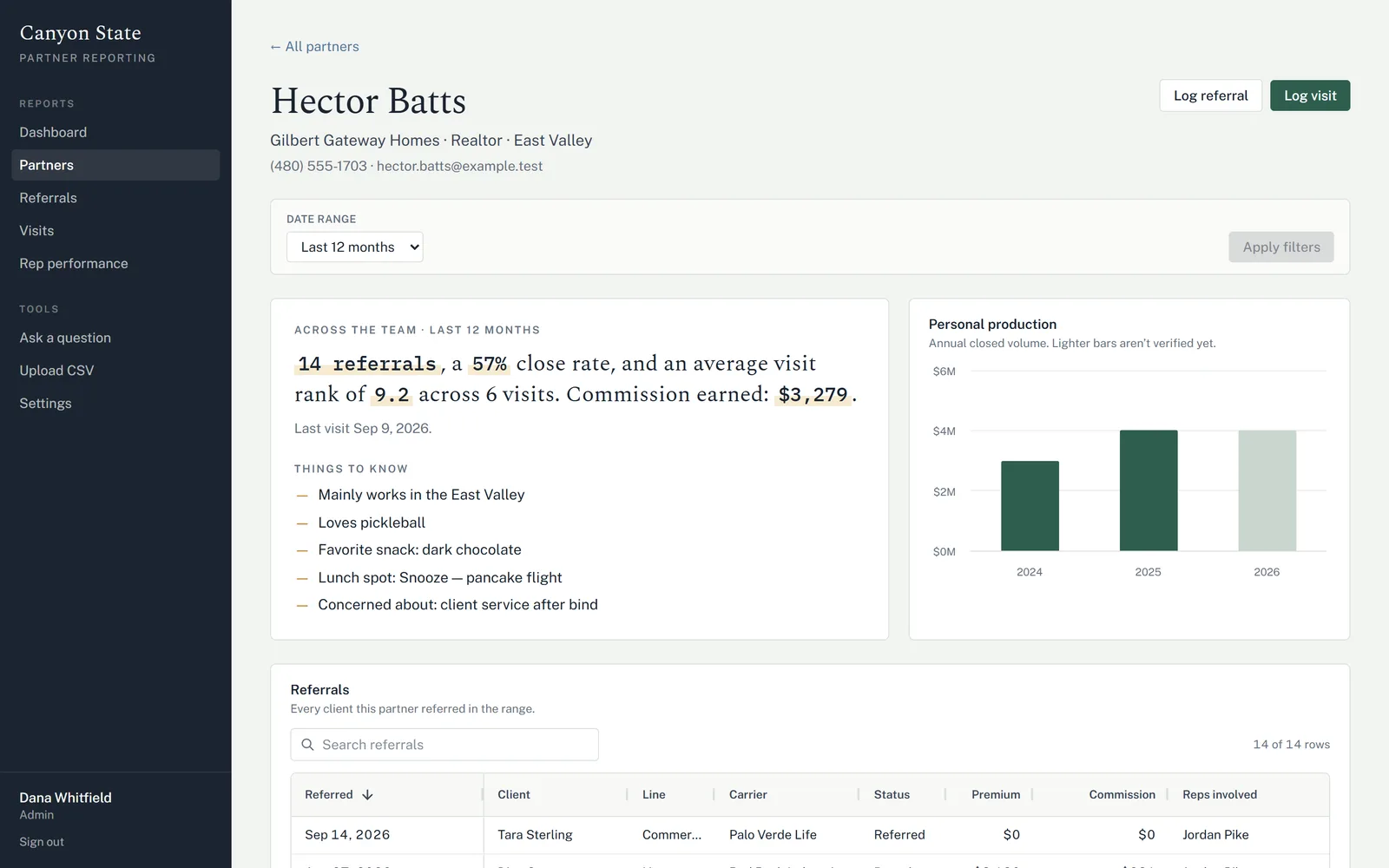1389x868 pixels.
Task: Click the Dana Whitfield user name
Action: click(x=65, y=798)
